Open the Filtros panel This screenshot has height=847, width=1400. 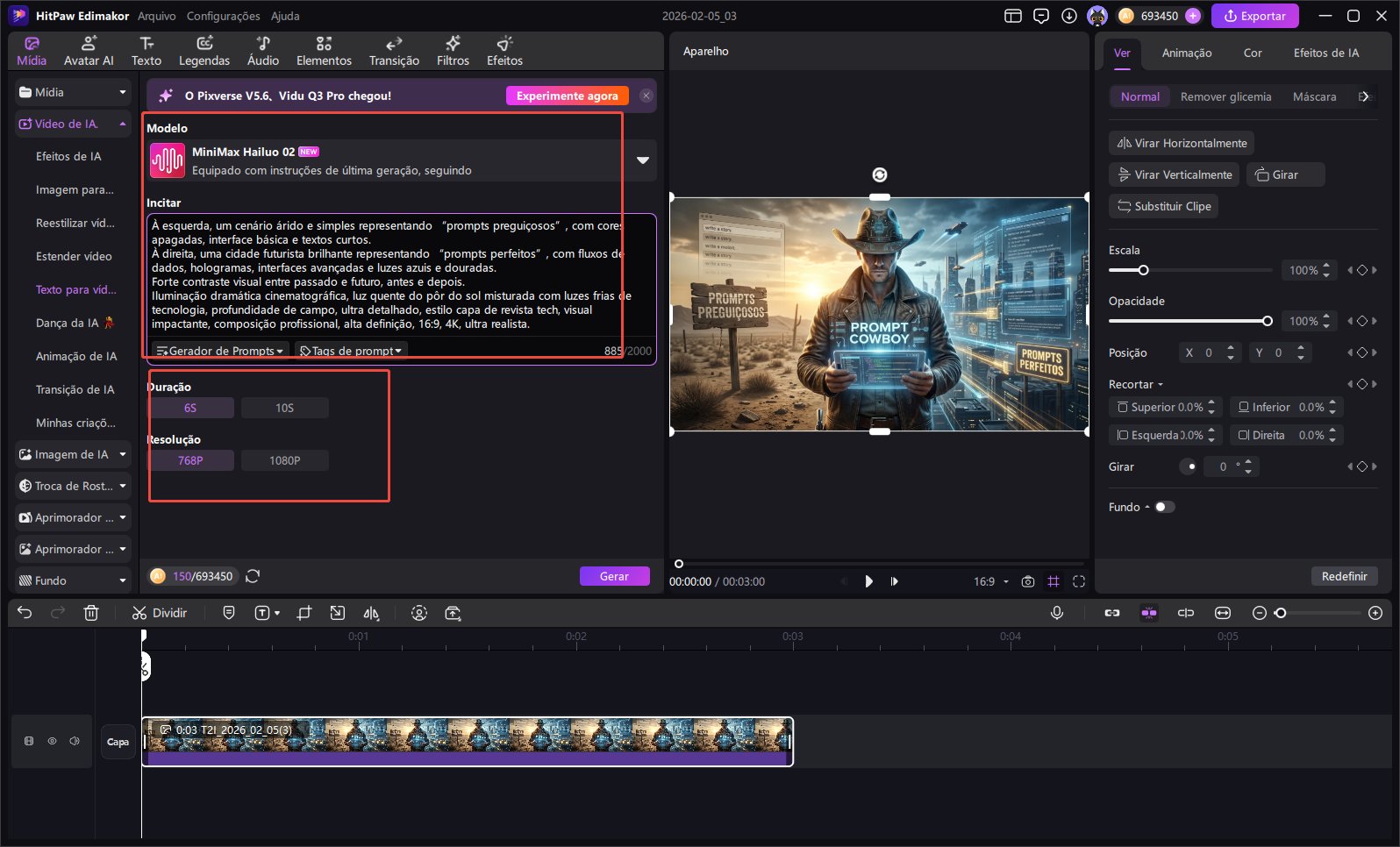pos(453,51)
